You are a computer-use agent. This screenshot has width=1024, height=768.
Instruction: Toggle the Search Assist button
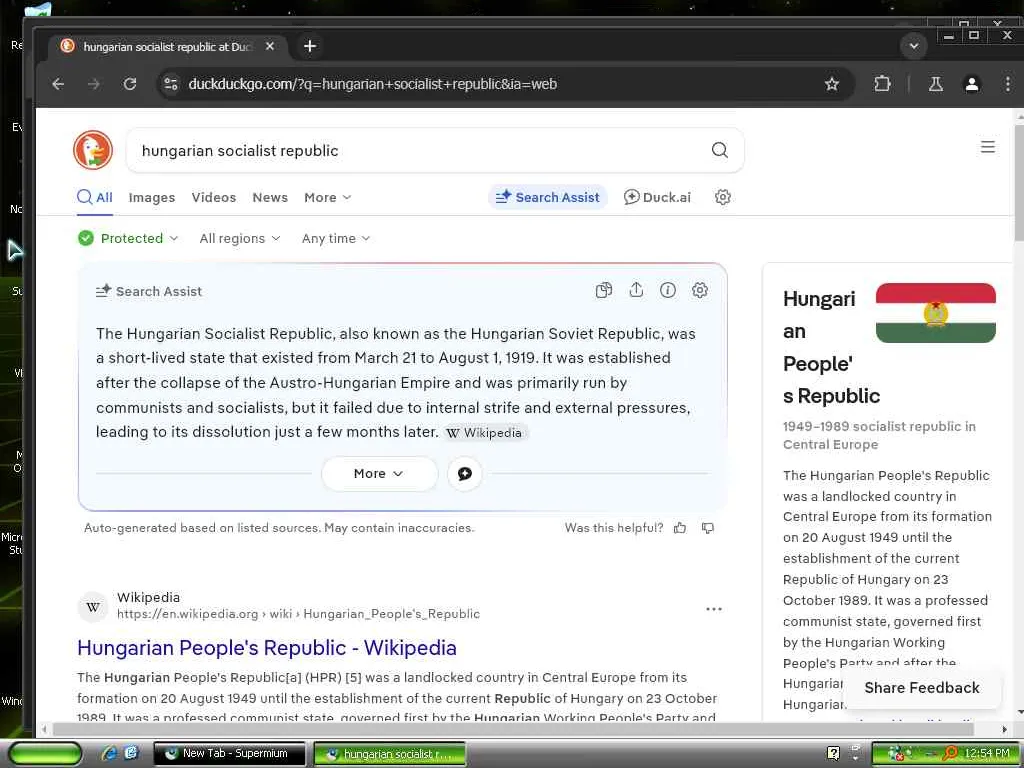547,197
